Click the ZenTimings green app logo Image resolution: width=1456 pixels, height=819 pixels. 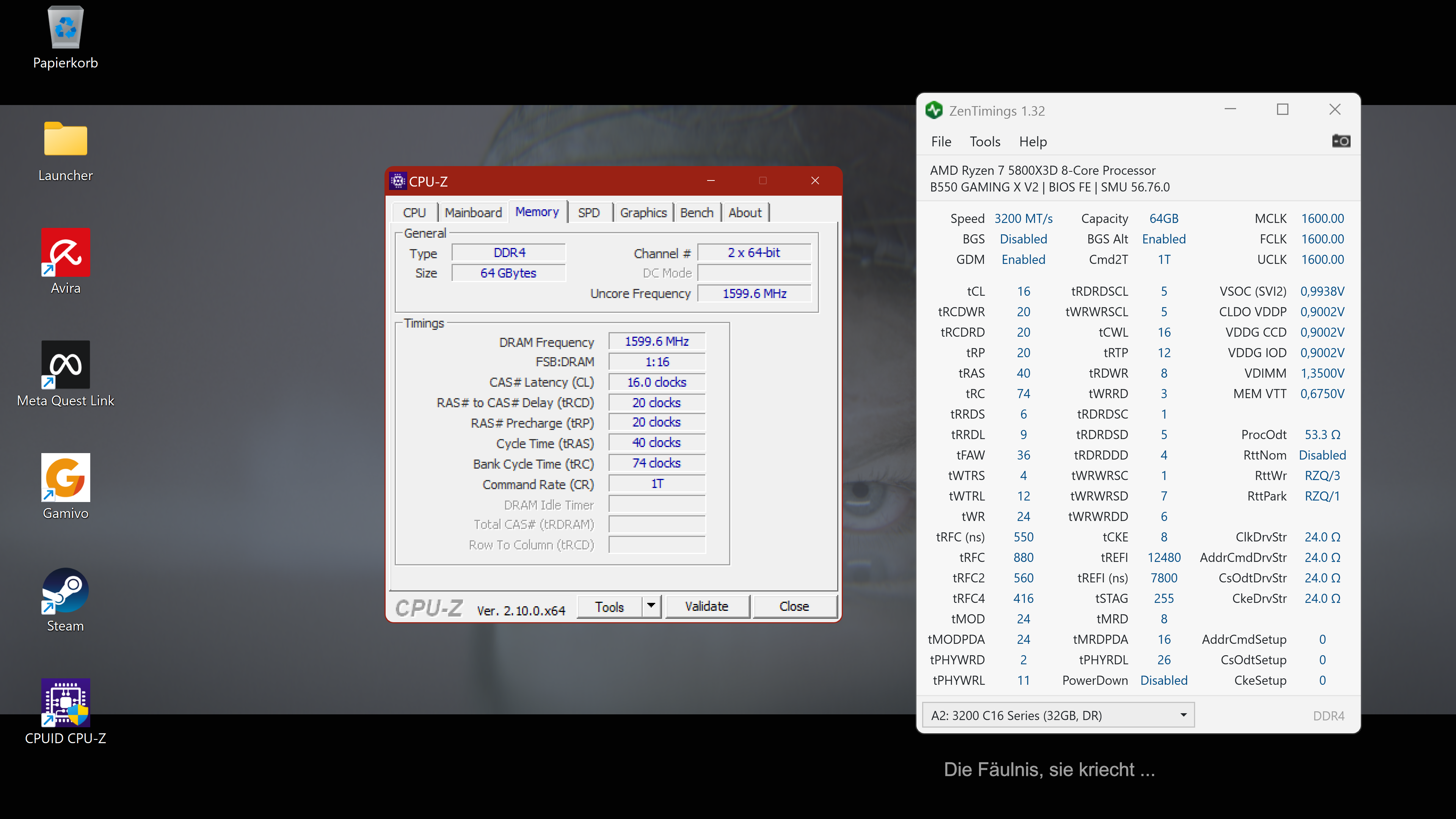(x=934, y=110)
